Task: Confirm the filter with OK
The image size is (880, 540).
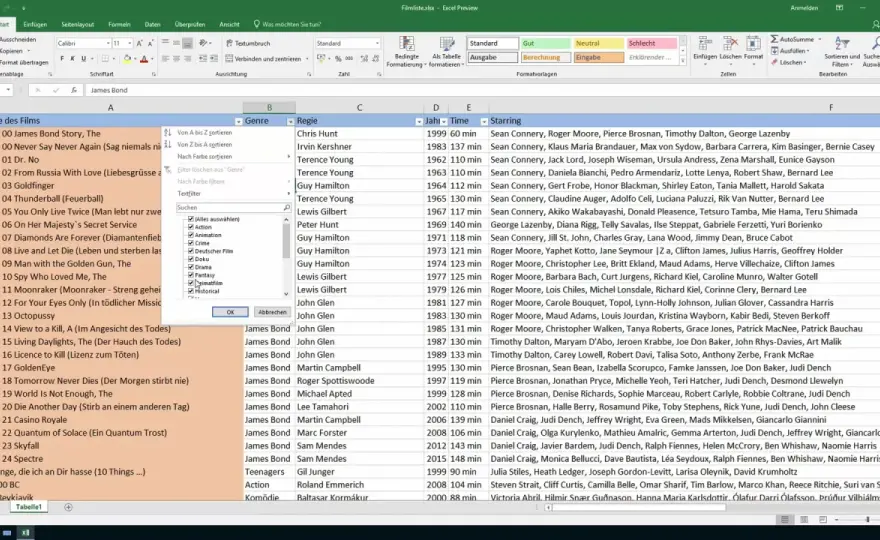Action: click(x=230, y=312)
